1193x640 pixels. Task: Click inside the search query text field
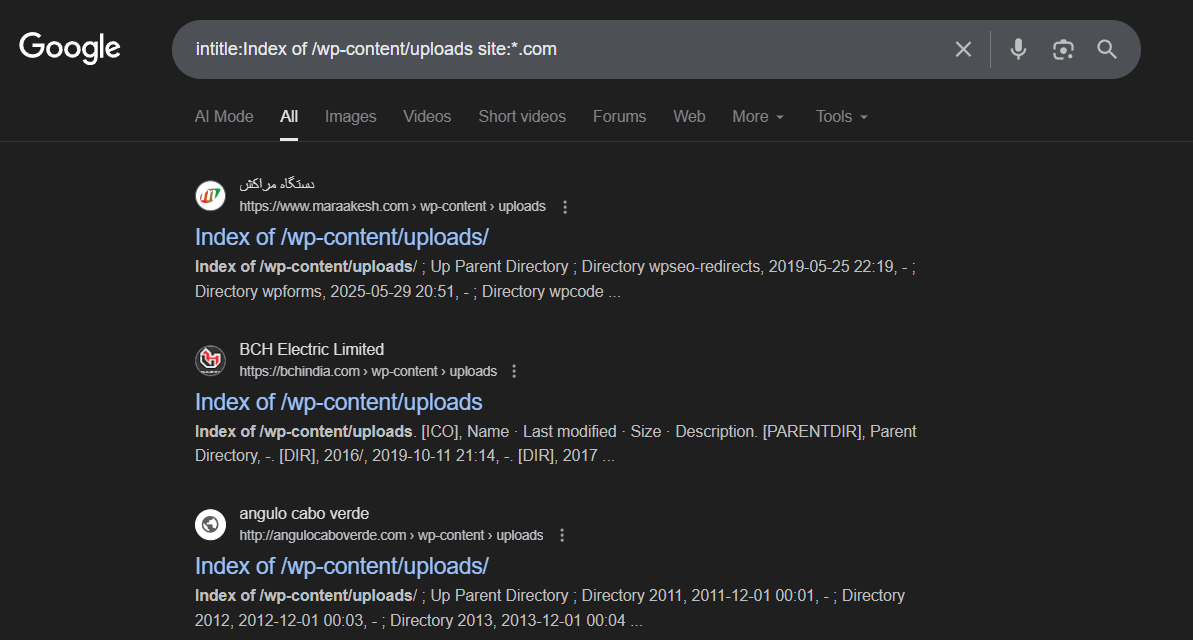pos(560,49)
